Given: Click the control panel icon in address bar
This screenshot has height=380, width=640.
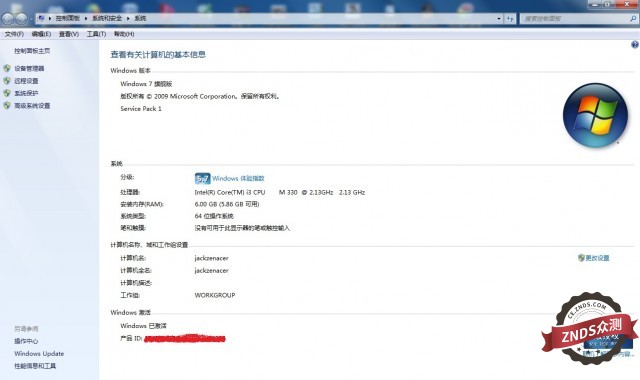Looking at the screenshot, I should point(41,18).
